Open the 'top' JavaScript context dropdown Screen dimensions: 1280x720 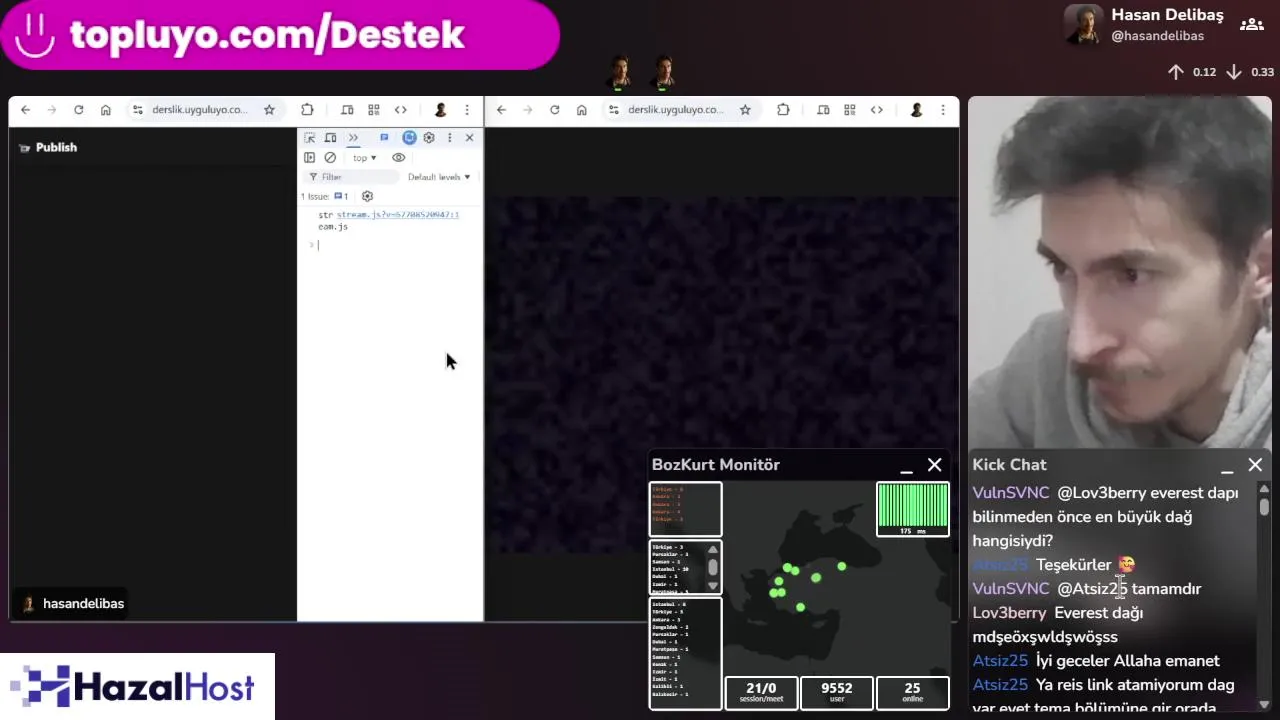364,158
